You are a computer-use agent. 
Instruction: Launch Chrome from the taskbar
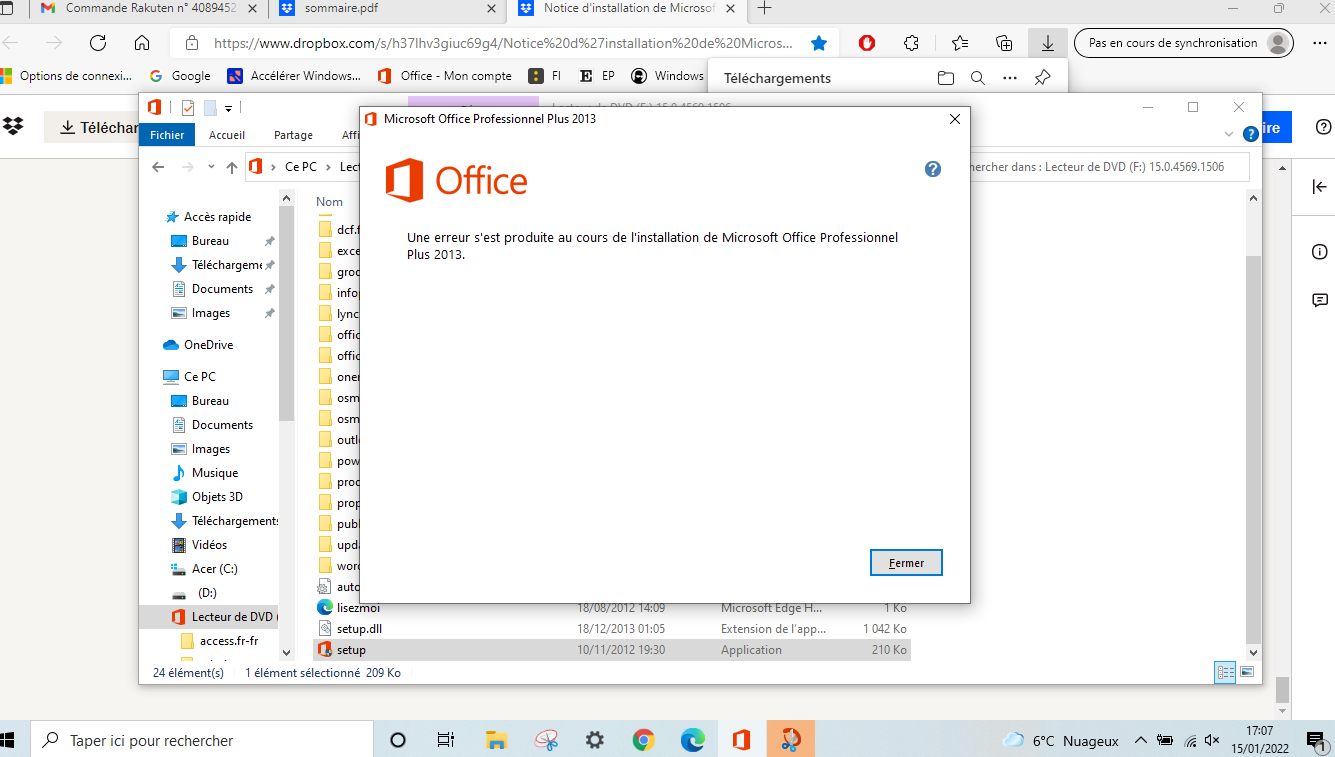643,740
